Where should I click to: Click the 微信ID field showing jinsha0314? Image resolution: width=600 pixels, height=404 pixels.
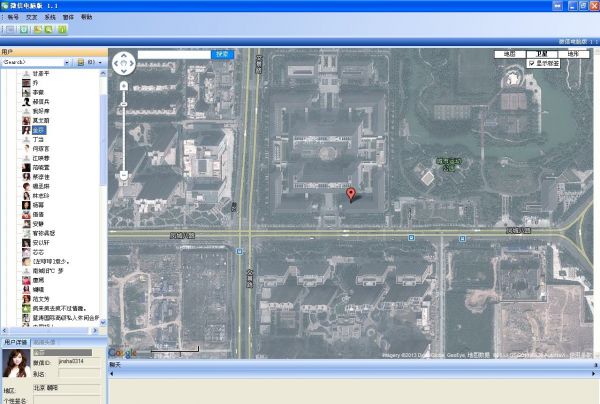[x=78, y=362]
